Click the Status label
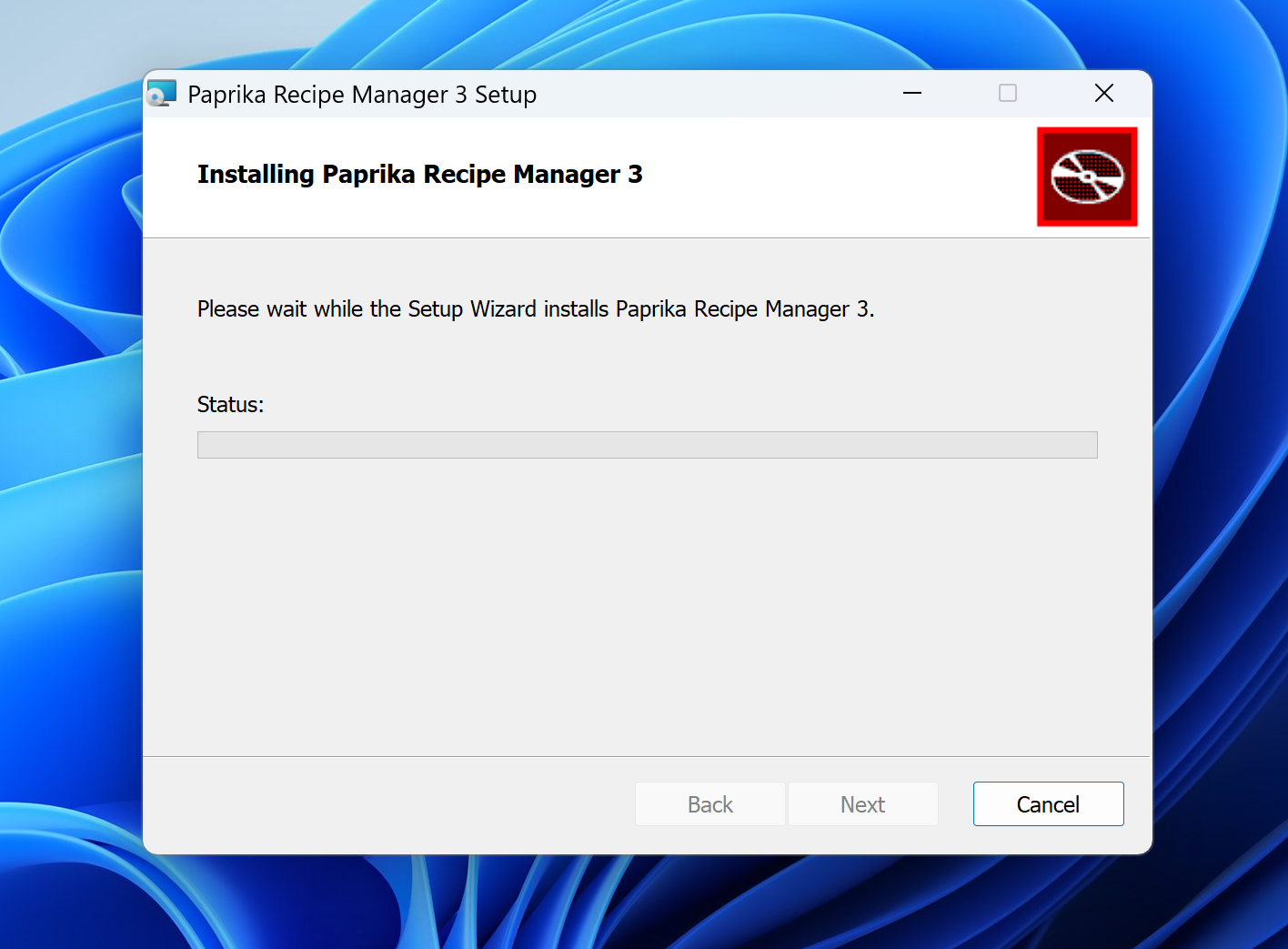This screenshot has width=1288, height=949. tap(230, 405)
